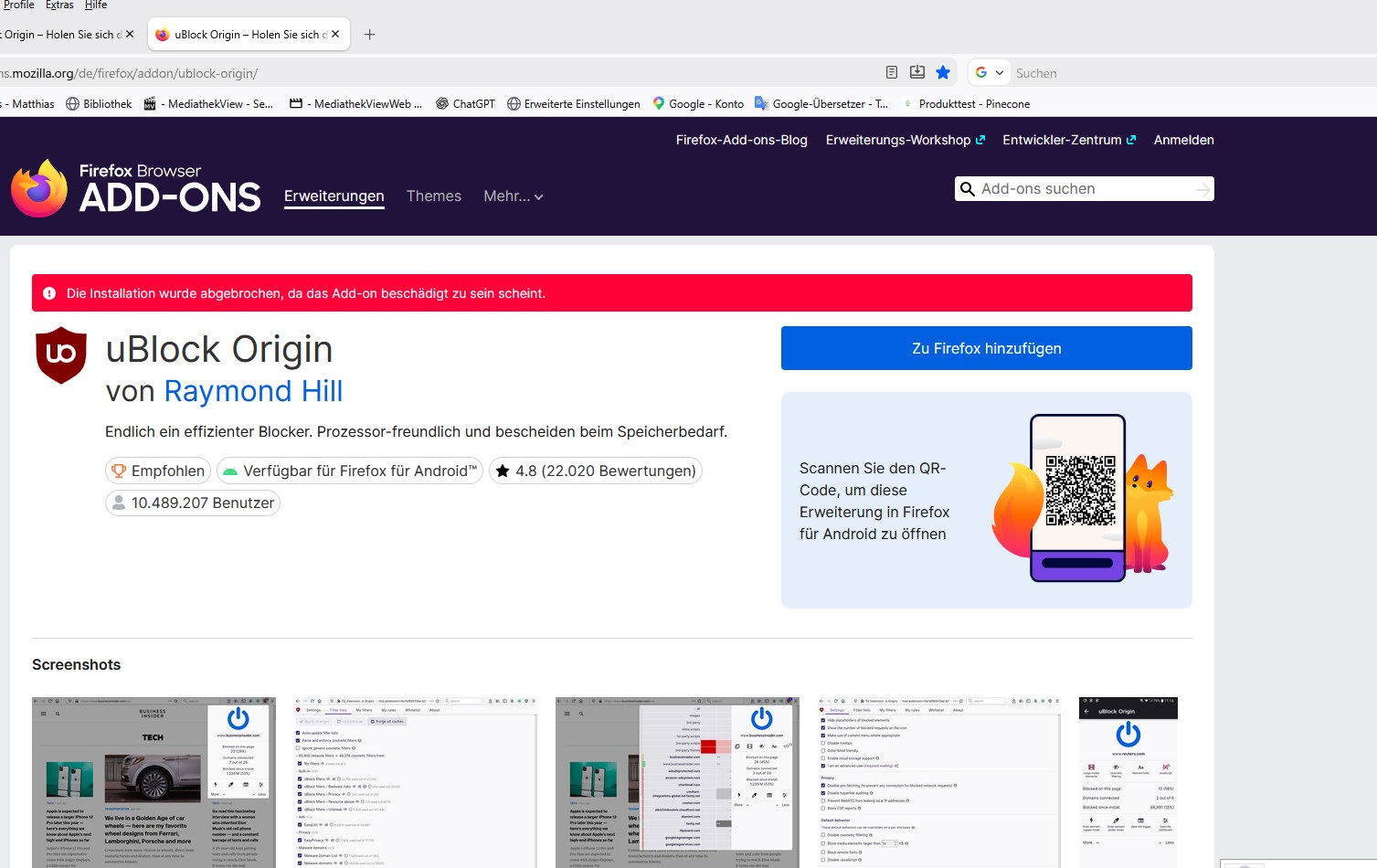The width and height of the screenshot is (1377, 868).
Task: Open the MediathekViewWeb bookmark
Action: pos(355,104)
